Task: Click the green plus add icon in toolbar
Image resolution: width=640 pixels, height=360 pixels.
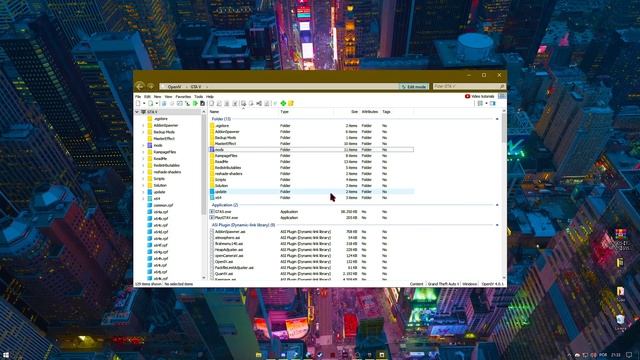Action: coord(283,104)
